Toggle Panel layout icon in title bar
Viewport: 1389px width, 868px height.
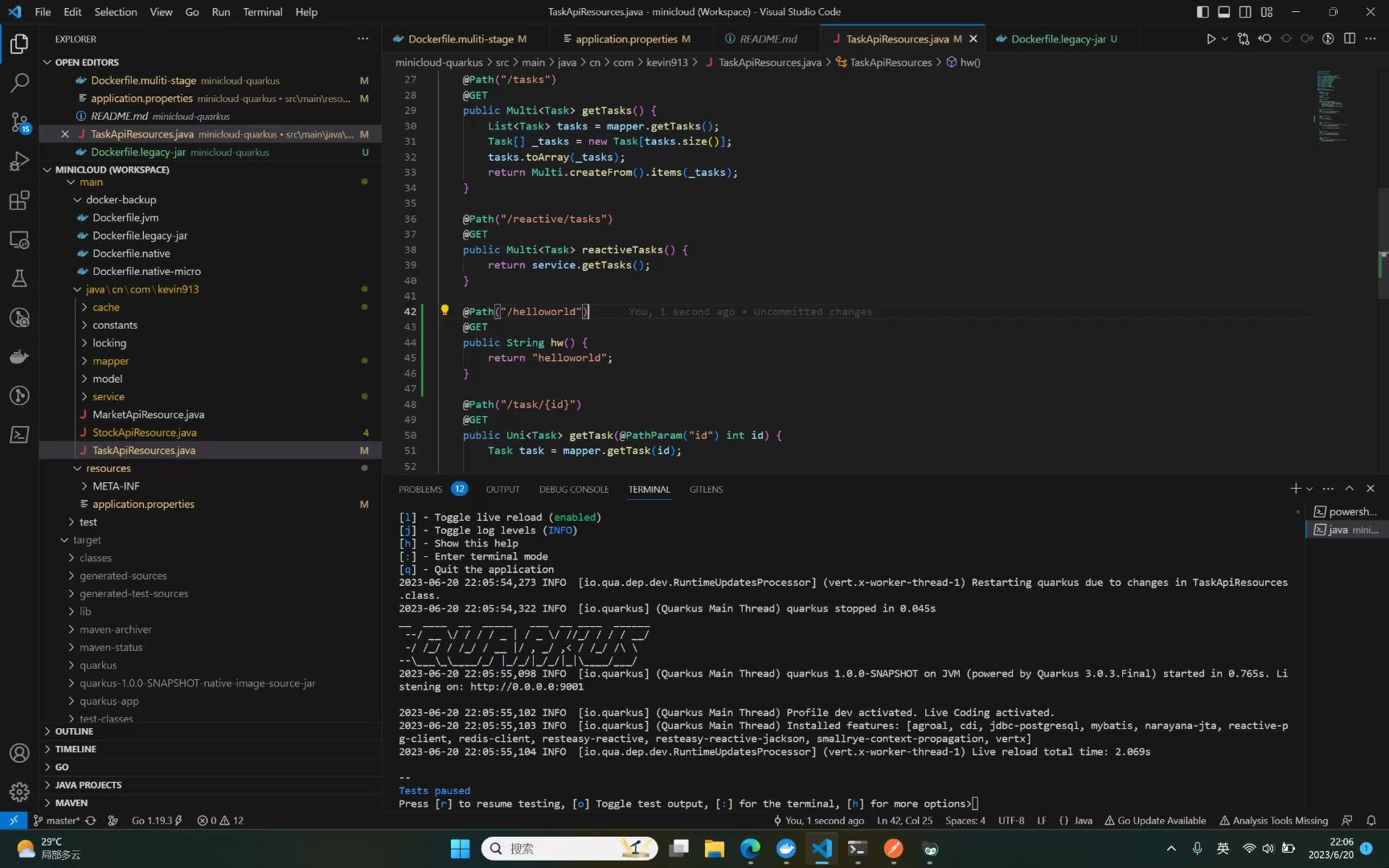tap(1223, 12)
